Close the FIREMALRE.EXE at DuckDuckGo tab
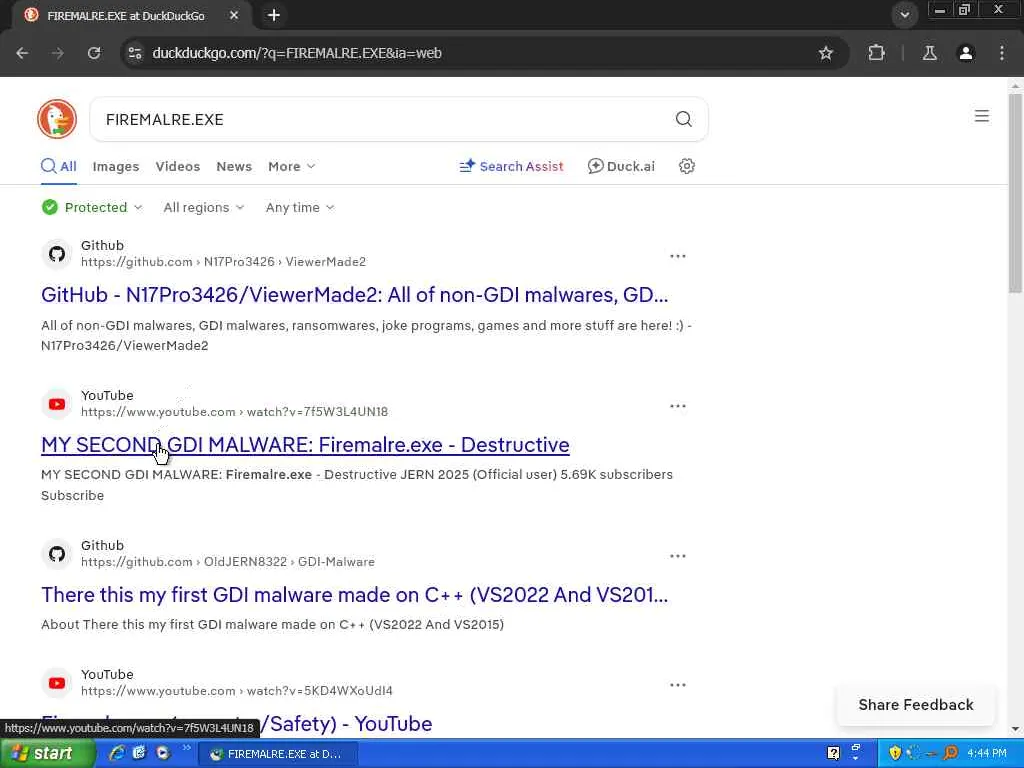 (x=234, y=15)
